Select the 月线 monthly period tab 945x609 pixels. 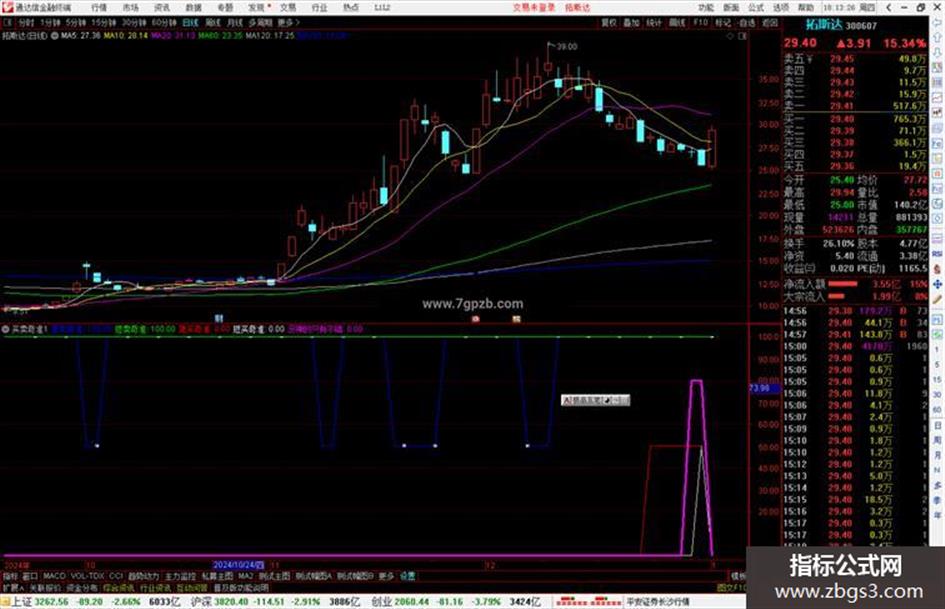click(x=234, y=22)
